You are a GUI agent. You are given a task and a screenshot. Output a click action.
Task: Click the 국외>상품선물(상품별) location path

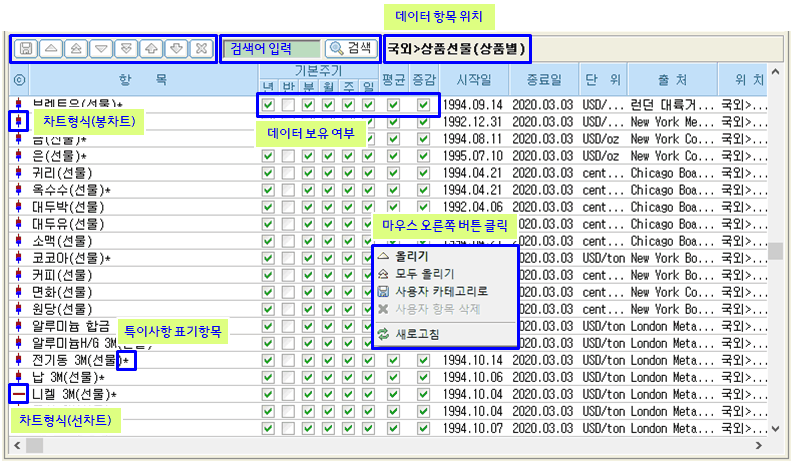[457, 49]
